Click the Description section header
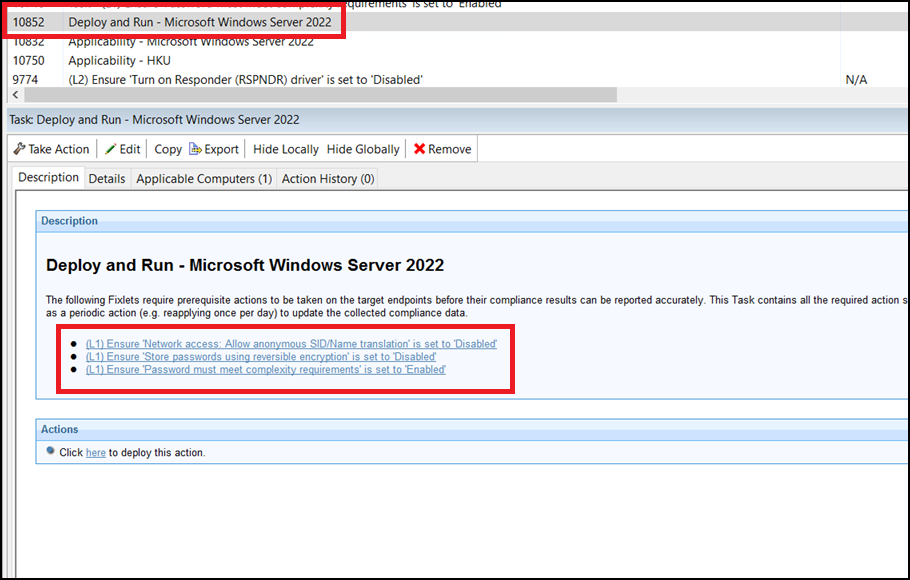Image resolution: width=910 pixels, height=580 pixels. point(471,221)
